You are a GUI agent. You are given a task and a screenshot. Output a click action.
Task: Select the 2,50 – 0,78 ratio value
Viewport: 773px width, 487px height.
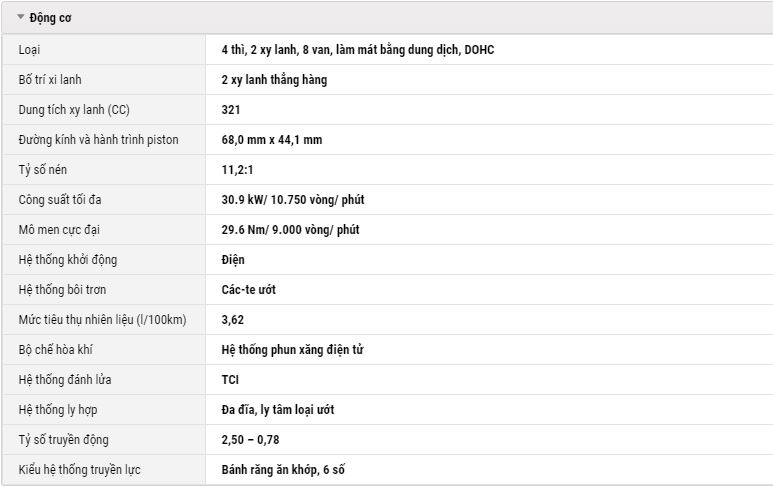tap(250, 440)
